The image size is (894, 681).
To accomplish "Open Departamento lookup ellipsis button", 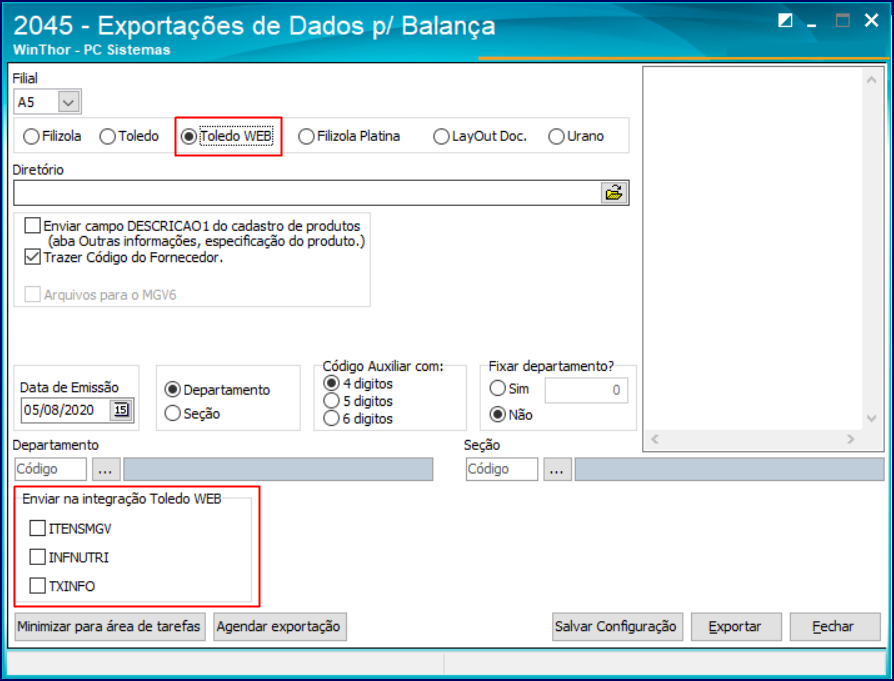I will click(x=106, y=469).
